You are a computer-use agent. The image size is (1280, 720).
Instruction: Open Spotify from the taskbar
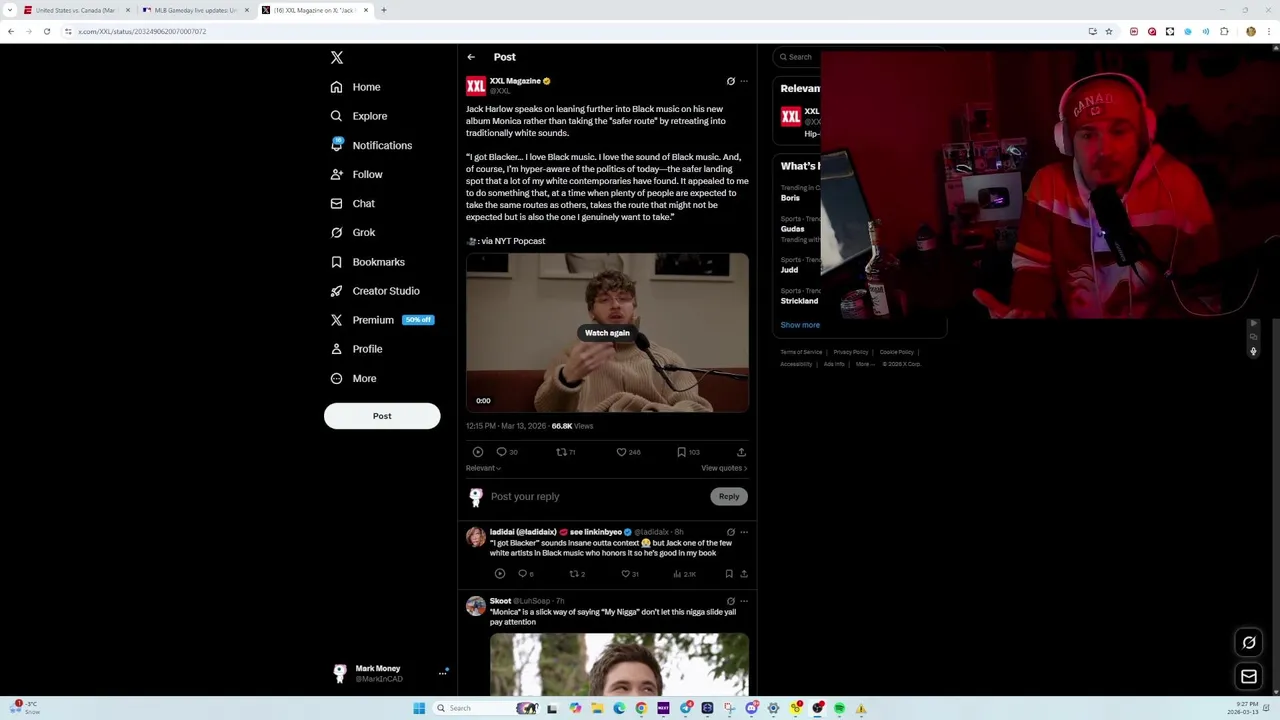tap(839, 708)
